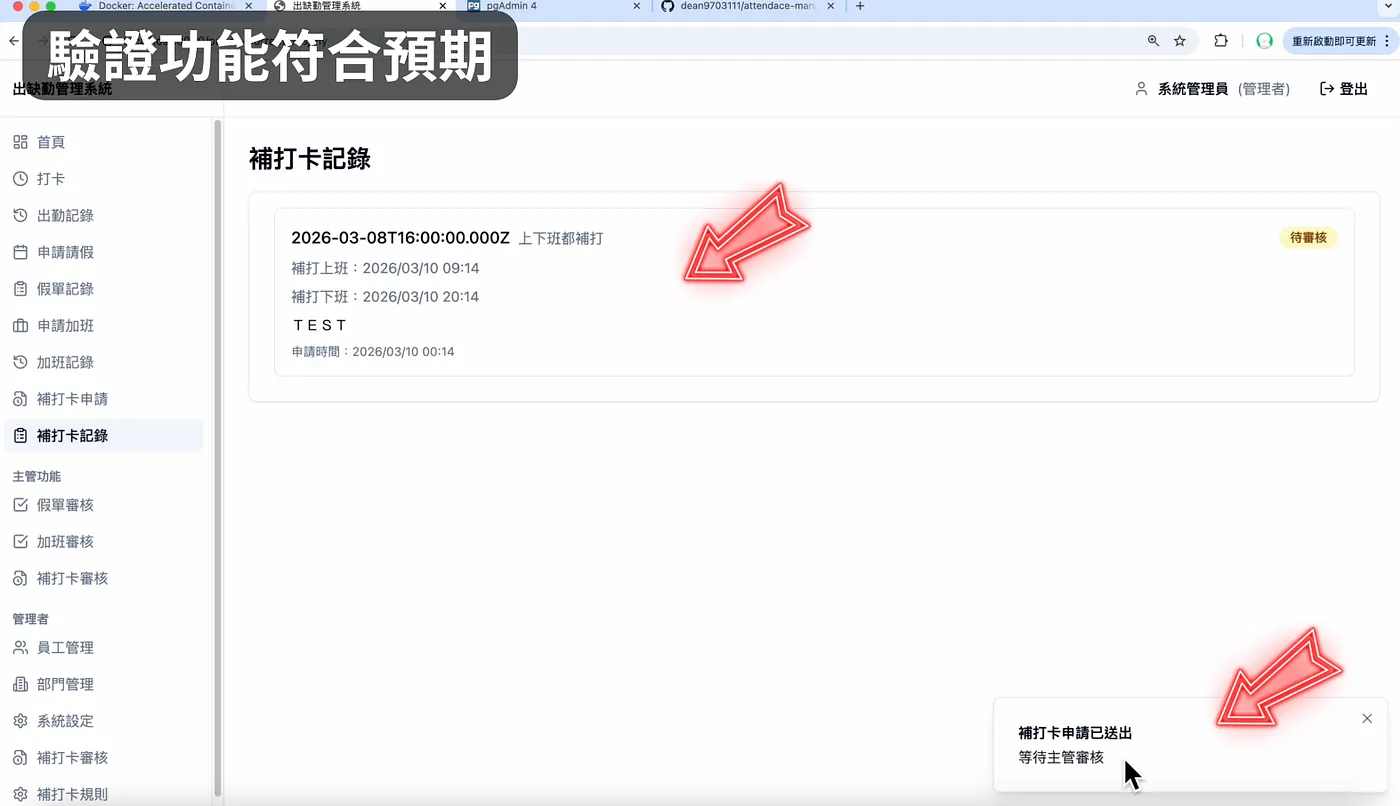The width and height of the screenshot is (1400, 806).
Task: Select the active 補打卡記錄 menu item
Action: [104, 436]
